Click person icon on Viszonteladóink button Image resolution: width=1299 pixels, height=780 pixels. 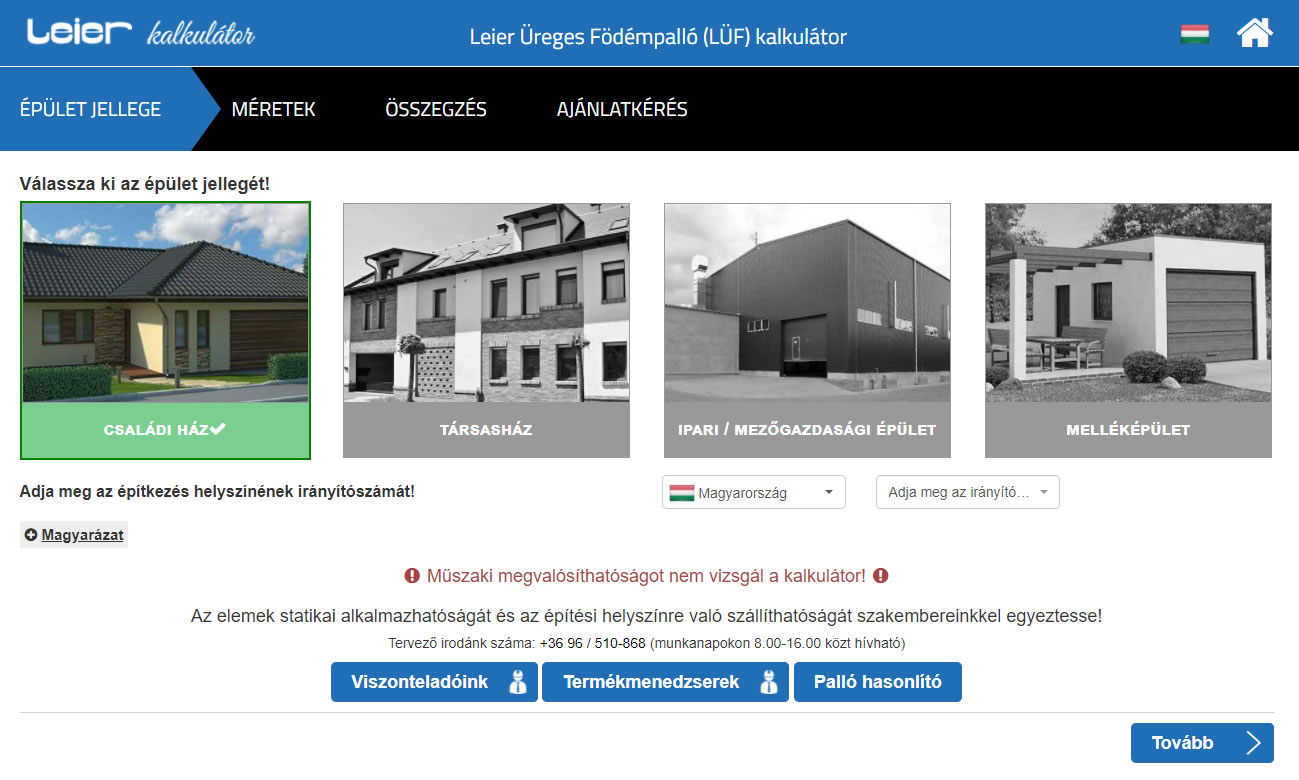coord(517,682)
